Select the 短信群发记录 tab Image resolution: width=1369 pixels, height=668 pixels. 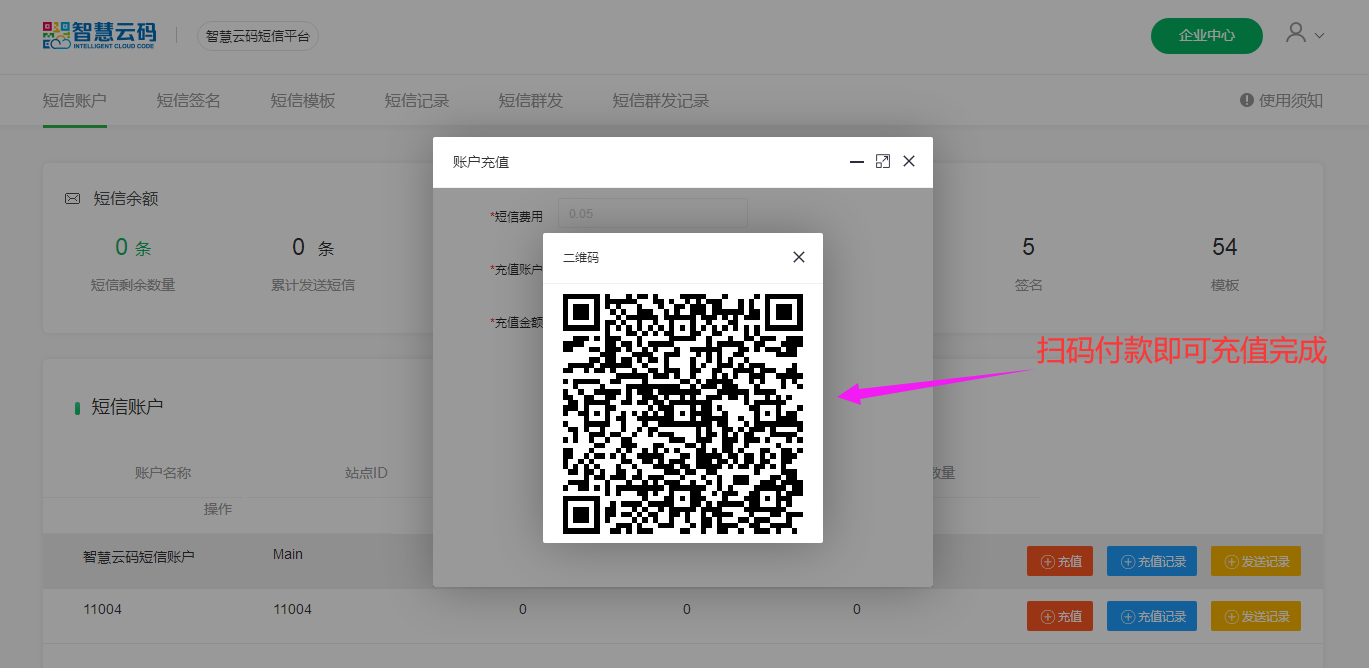(660, 101)
